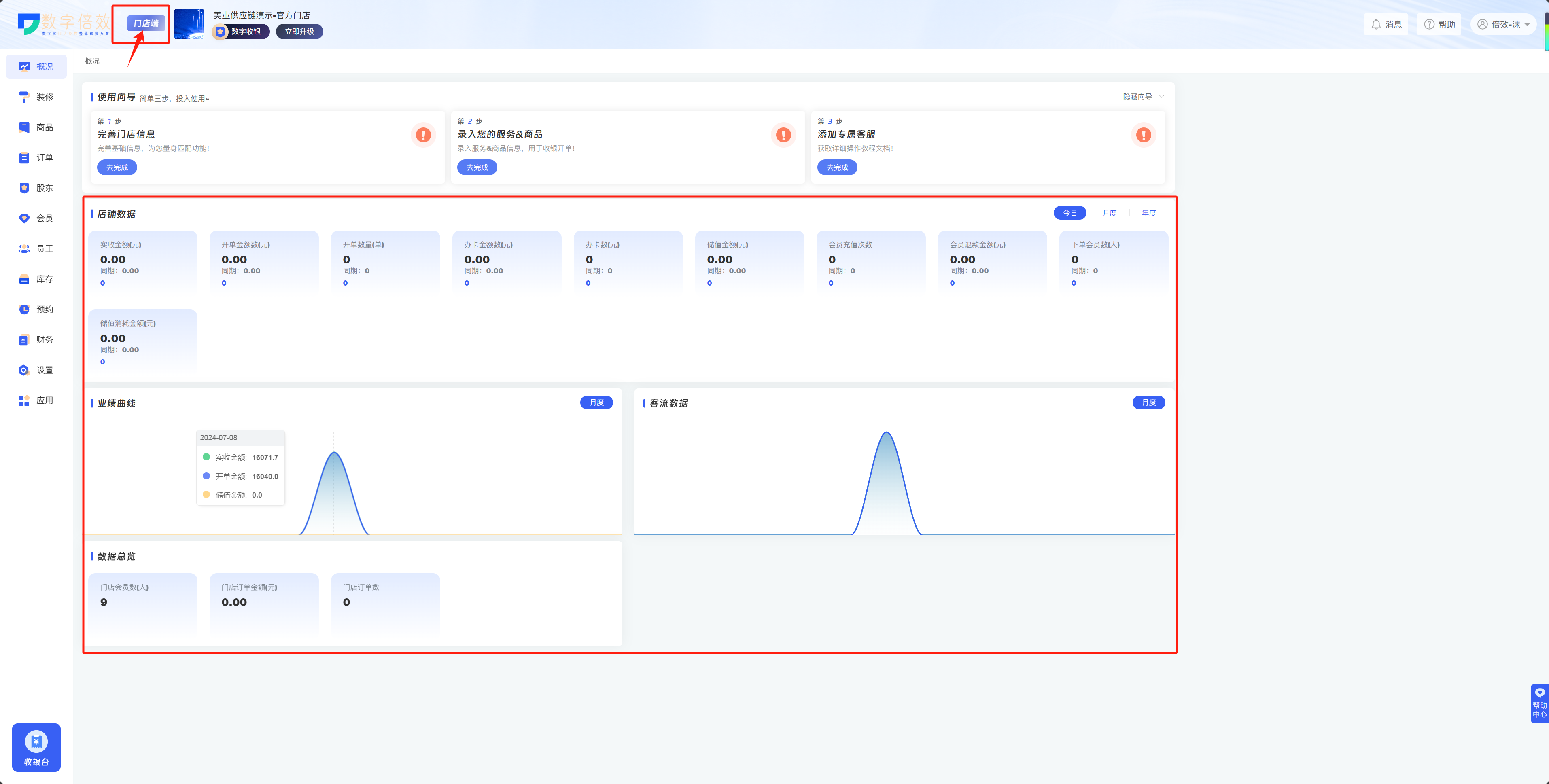This screenshot has width=1549, height=784.
Task: Click the 帮助 question mark icon
Action: (x=1429, y=25)
